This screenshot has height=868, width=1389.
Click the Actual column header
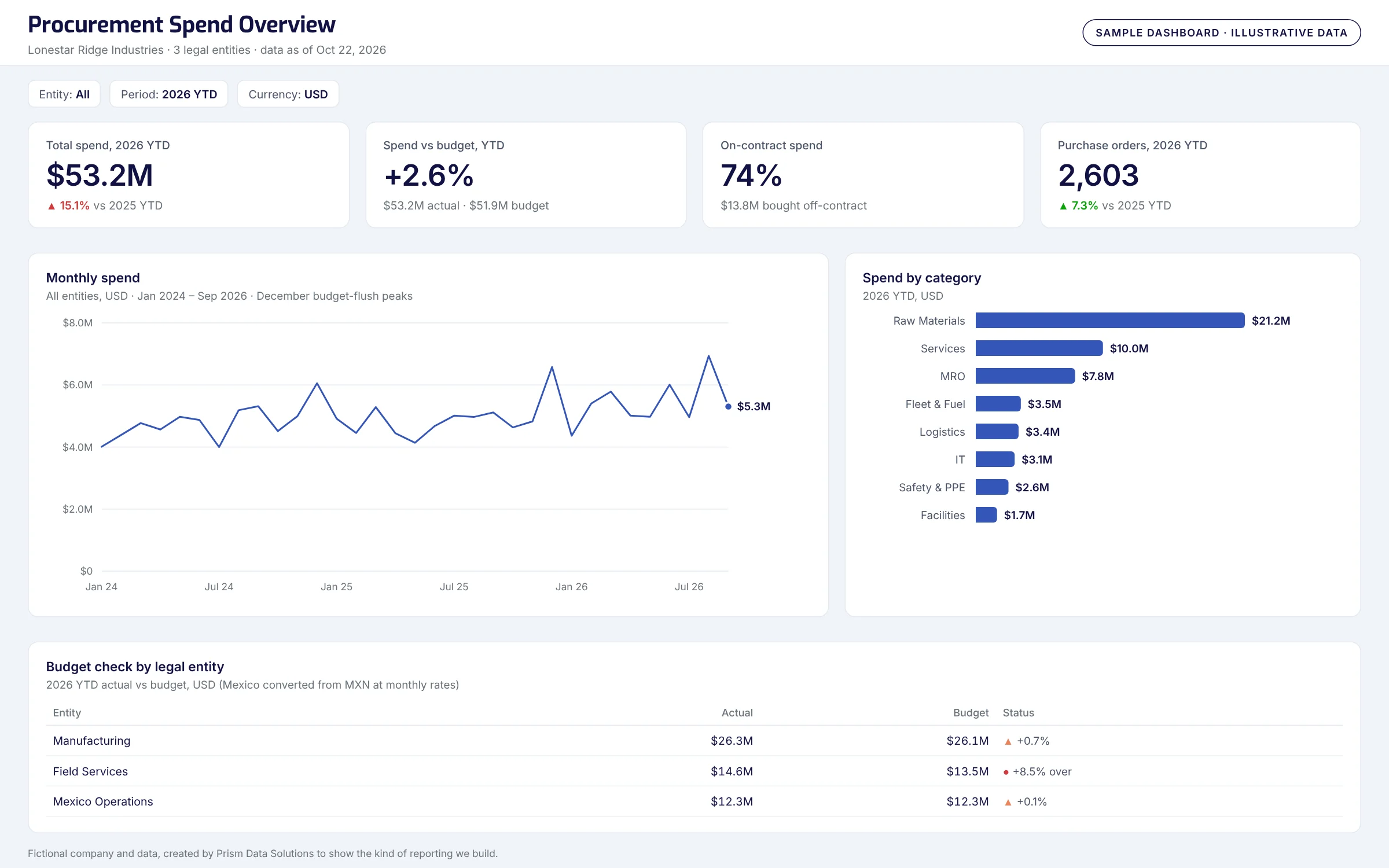[737, 713]
